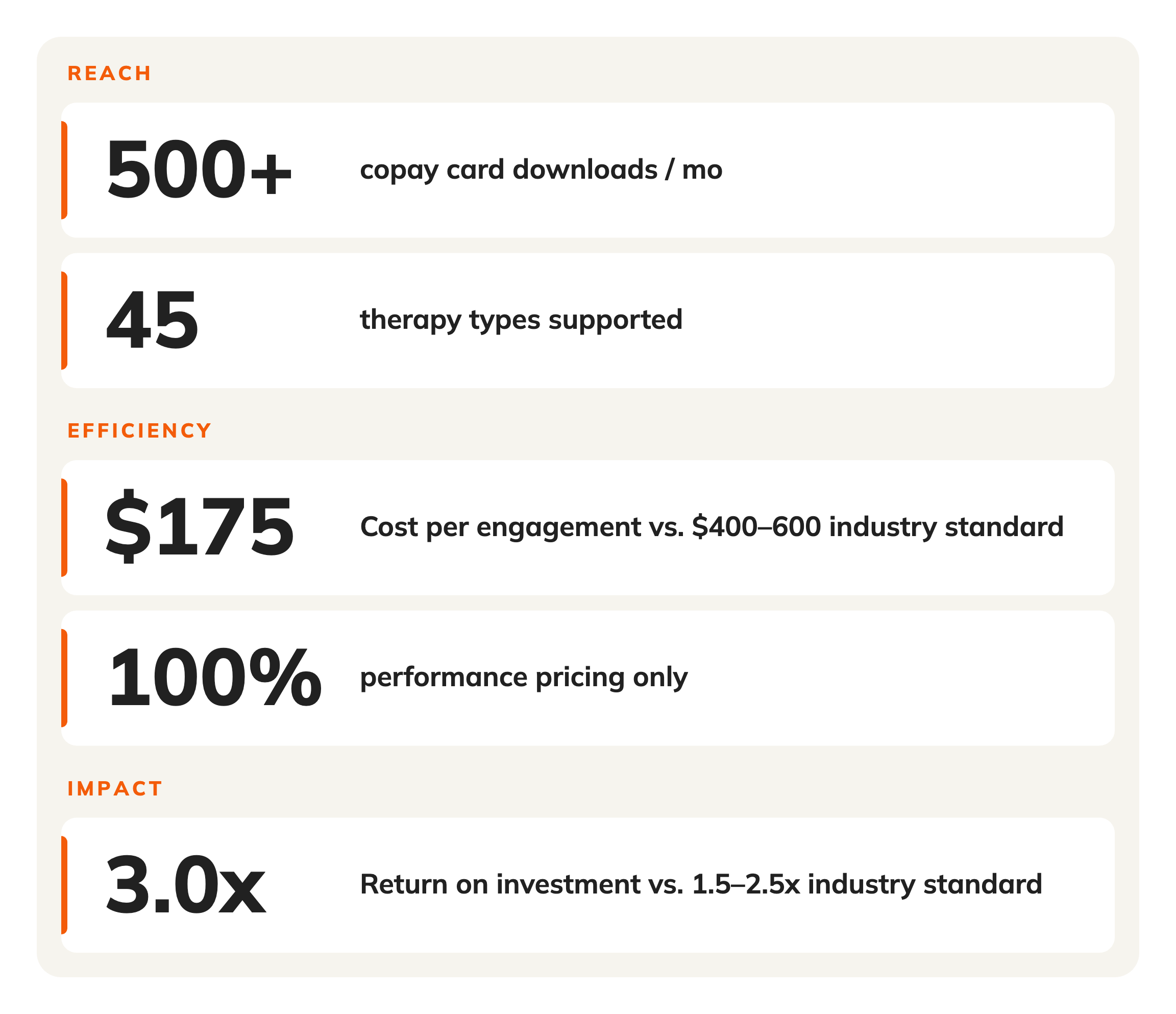Click the cost per engagement description
Image resolution: width=1176 pixels, height=1014 pixels.
pos(712,527)
